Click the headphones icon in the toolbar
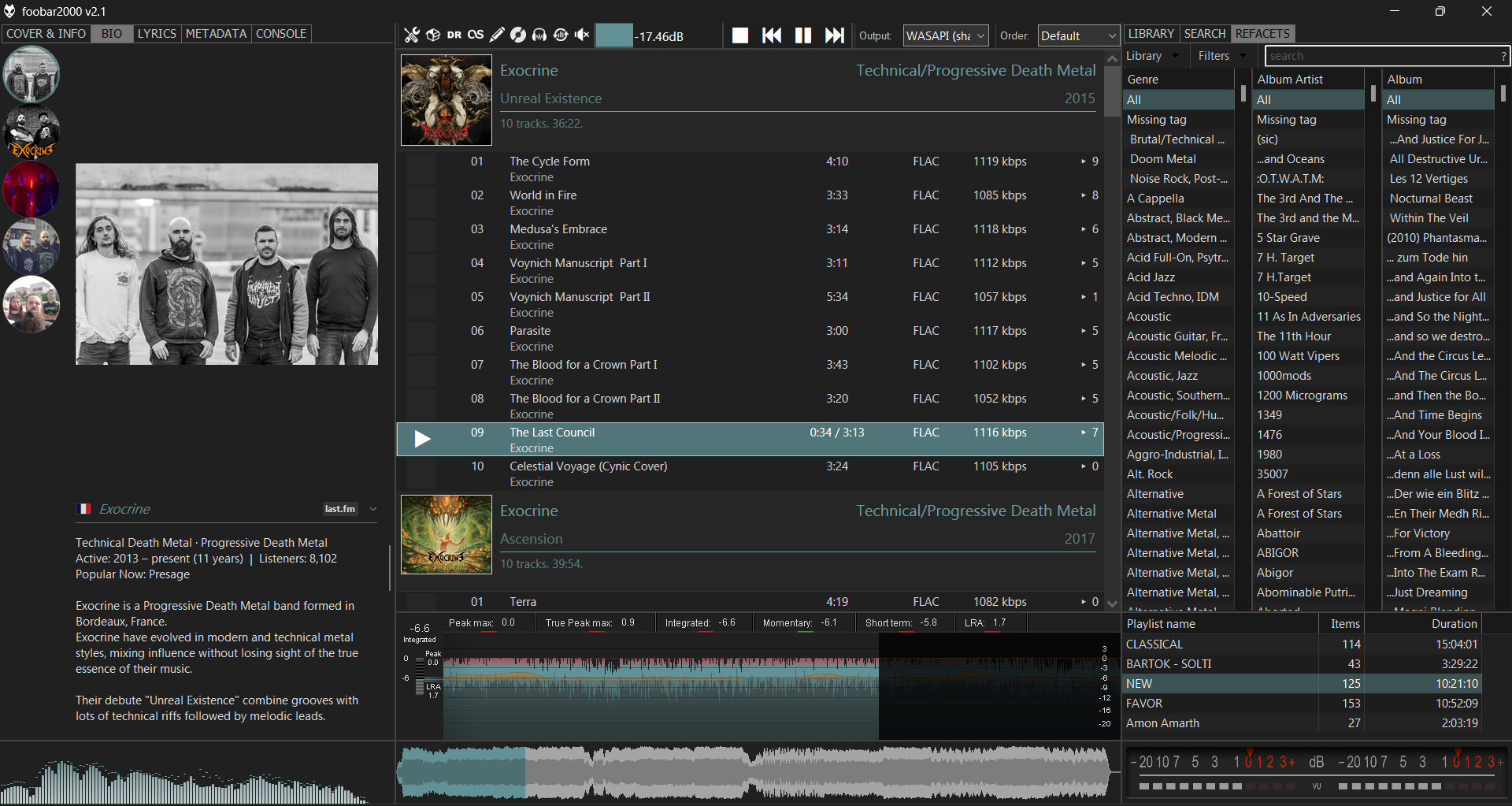 [x=539, y=35]
